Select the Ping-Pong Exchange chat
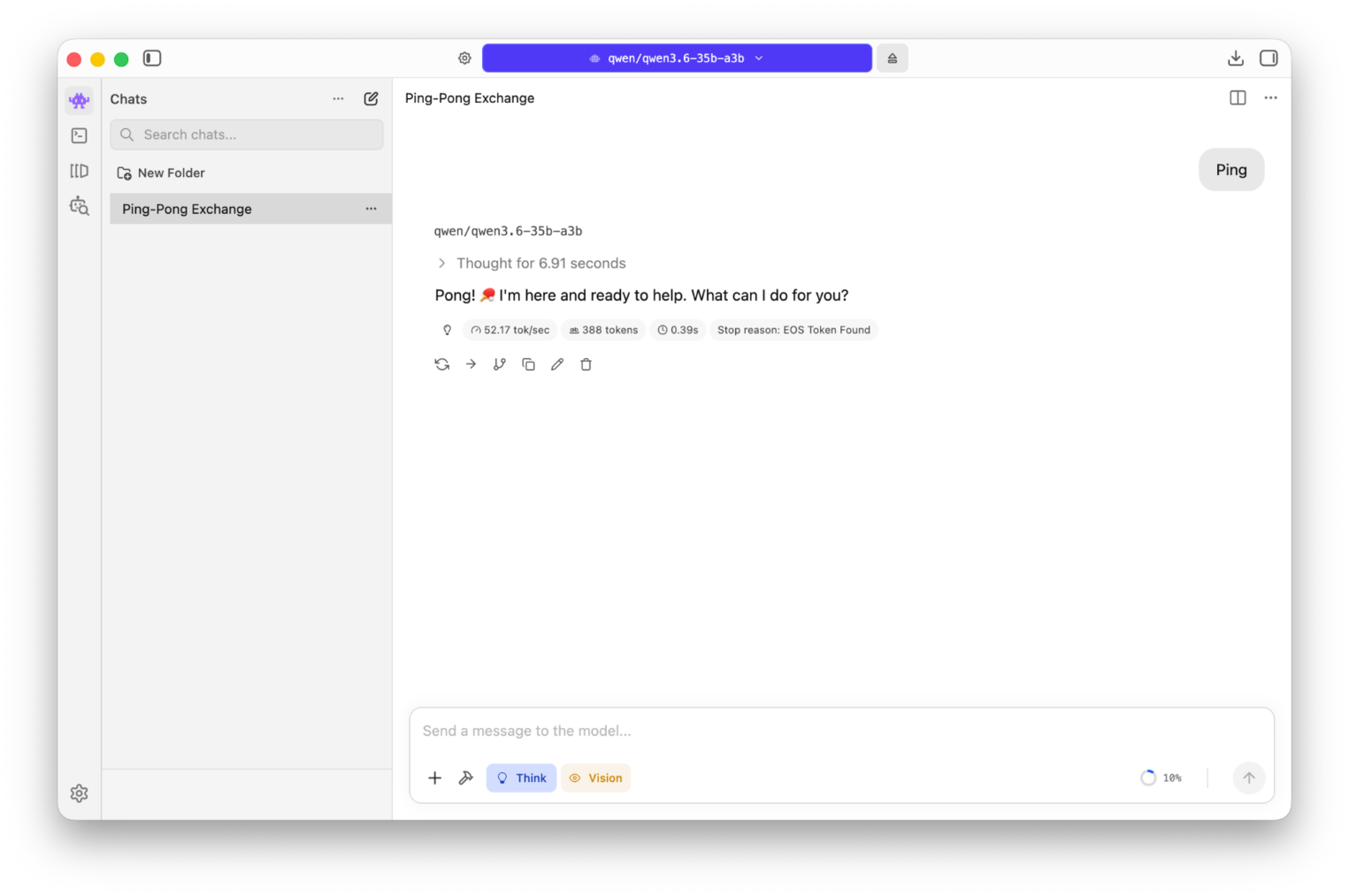The height and width of the screenshot is (896, 1349). tap(250, 209)
